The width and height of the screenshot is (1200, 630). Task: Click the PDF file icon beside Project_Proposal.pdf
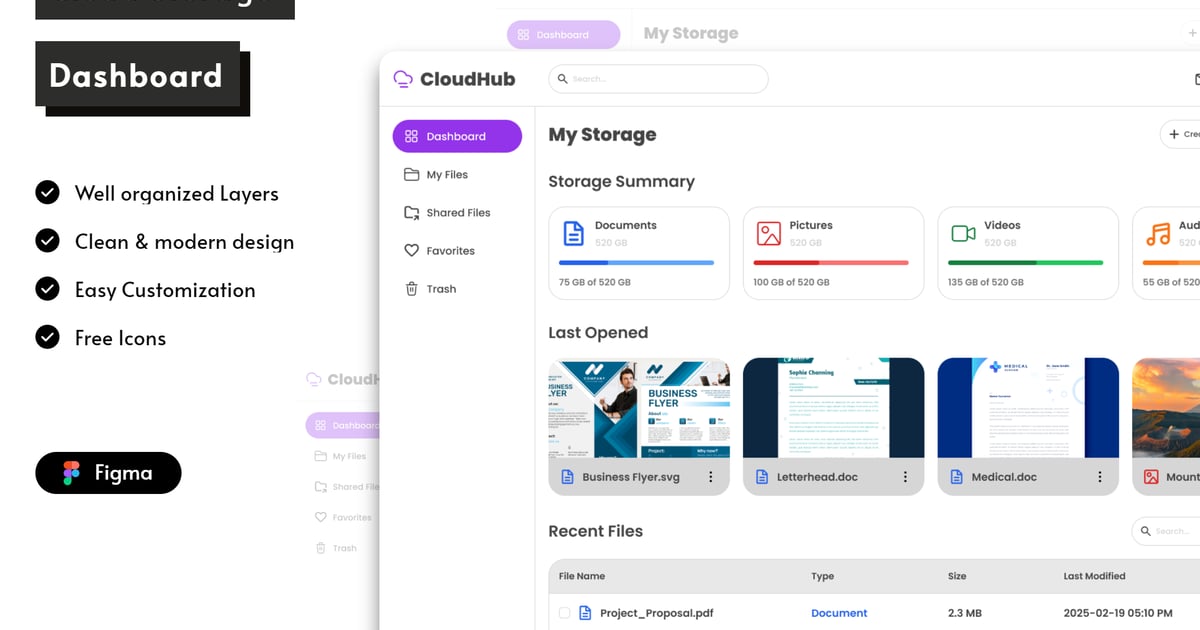584,613
